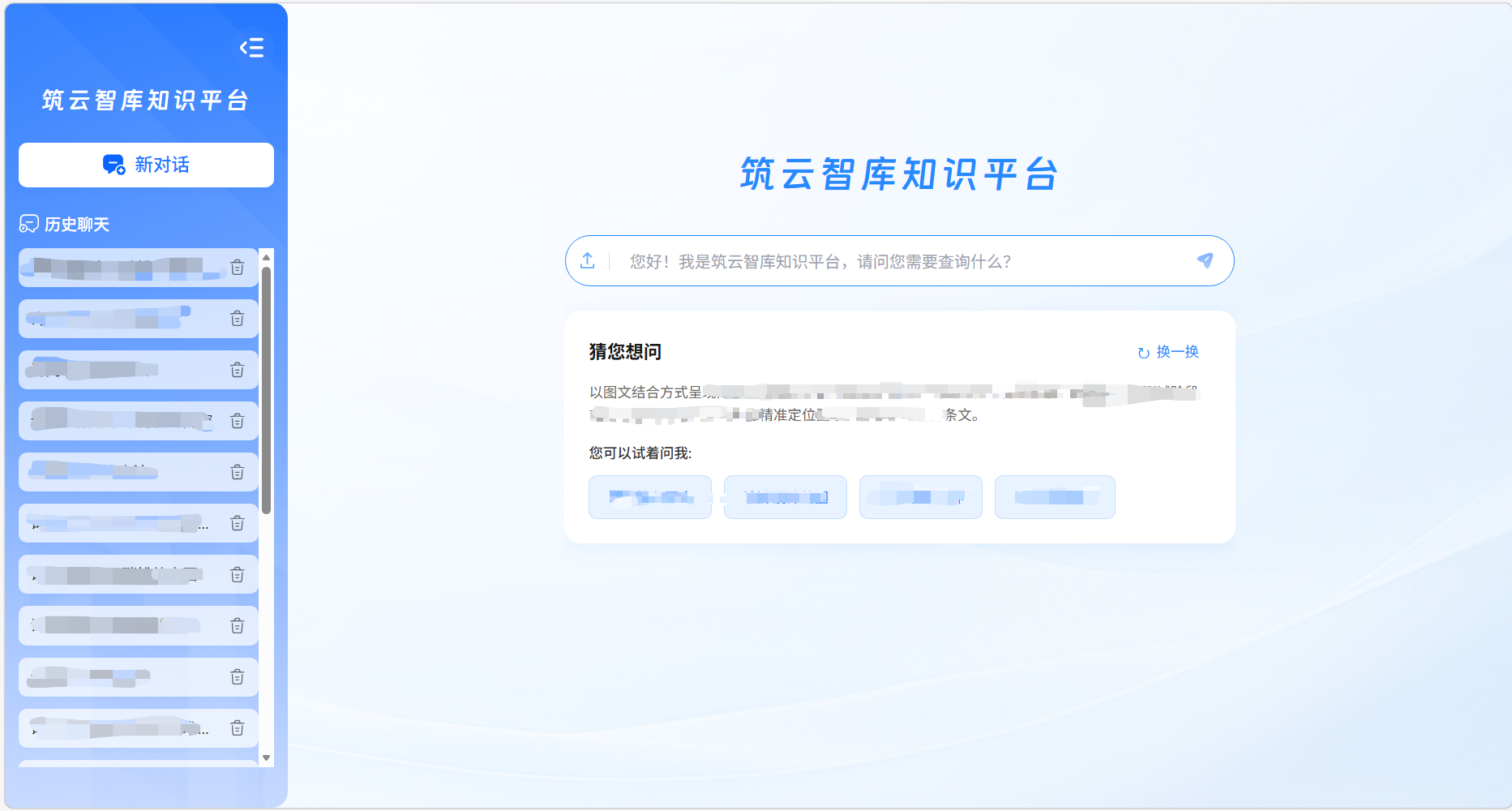This screenshot has height=811, width=1512.
Task: Click the chat bubble icon on 新对话 button
Action: pos(114,165)
